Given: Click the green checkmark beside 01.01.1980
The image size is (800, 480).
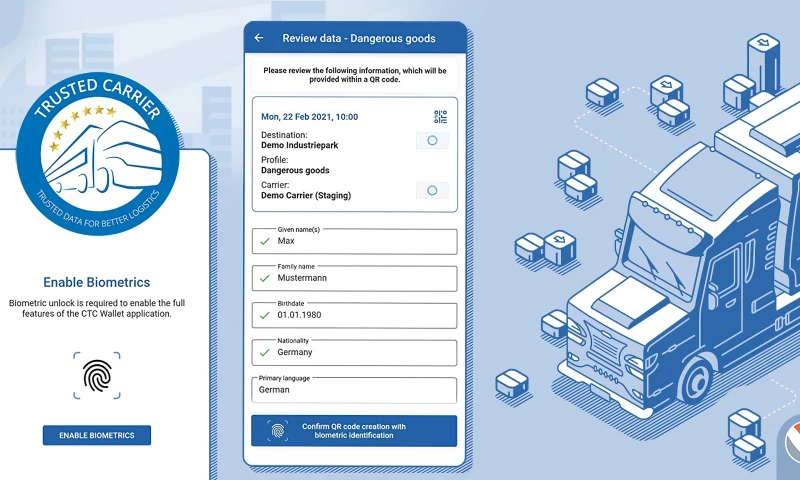Looking at the screenshot, I should tap(264, 315).
